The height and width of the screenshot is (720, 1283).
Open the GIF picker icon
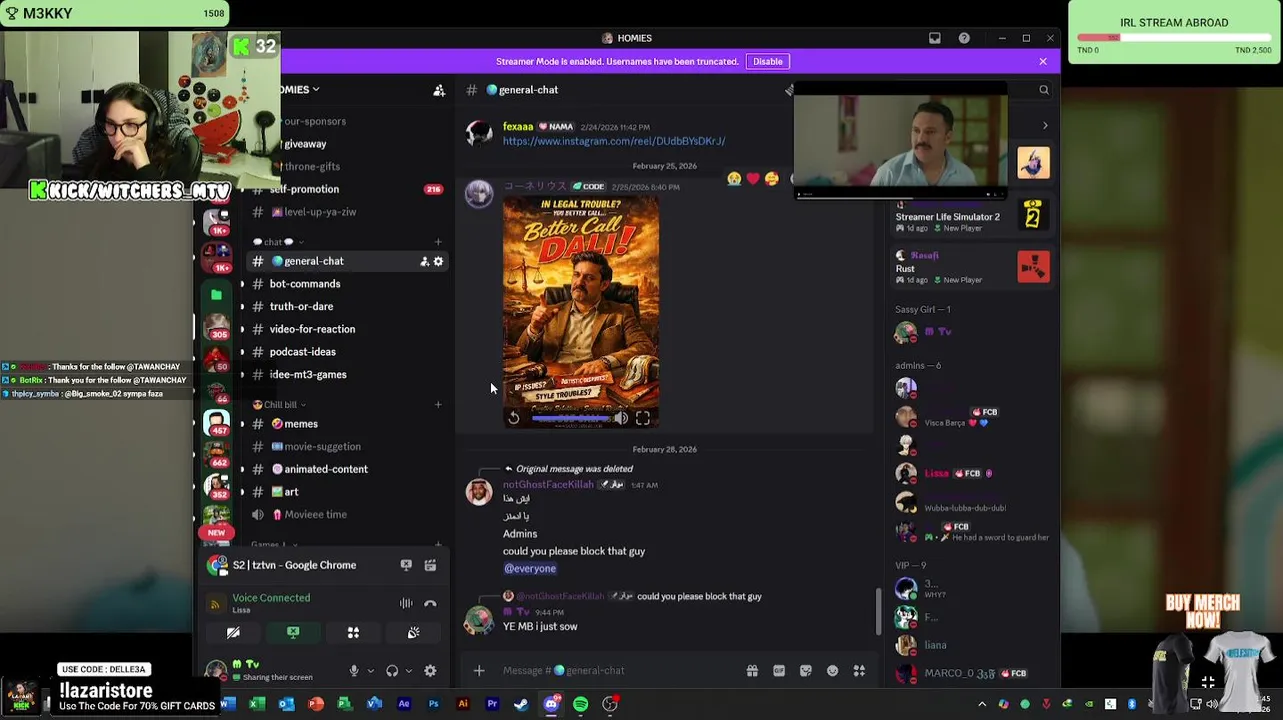coord(779,670)
